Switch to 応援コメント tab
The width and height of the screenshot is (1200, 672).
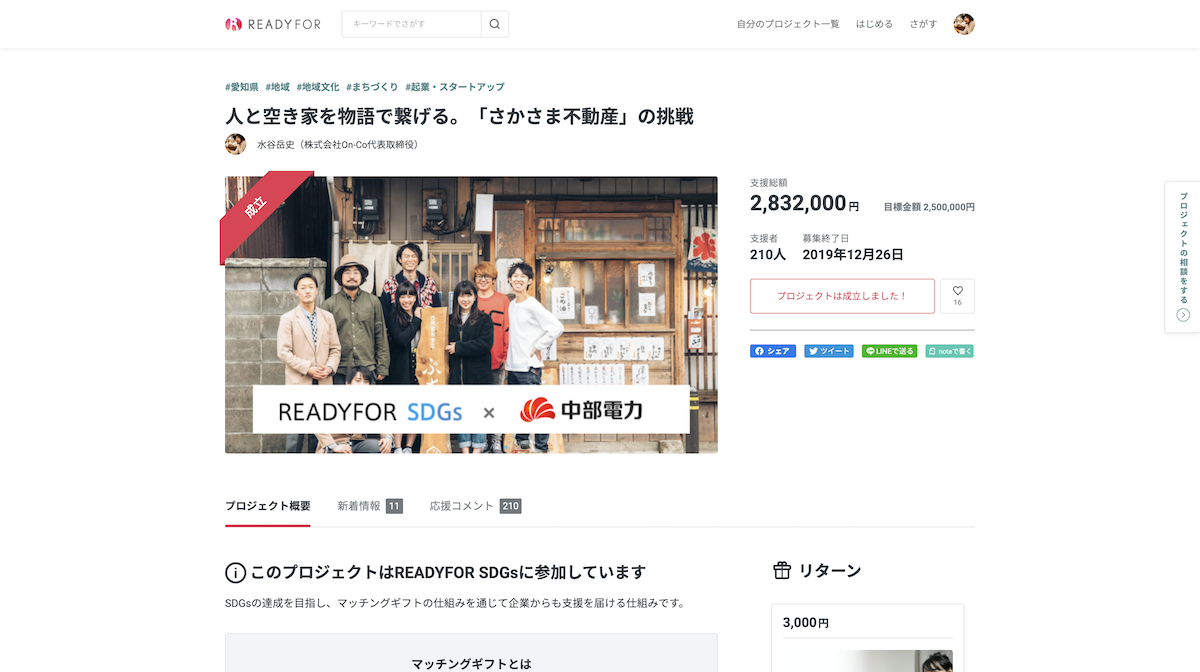click(x=476, y=506)
